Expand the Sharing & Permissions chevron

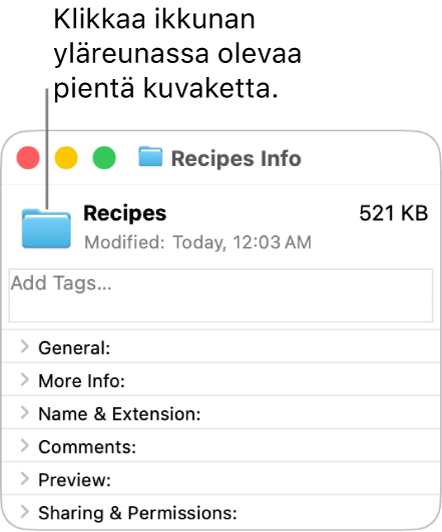(x=24, y=512)
